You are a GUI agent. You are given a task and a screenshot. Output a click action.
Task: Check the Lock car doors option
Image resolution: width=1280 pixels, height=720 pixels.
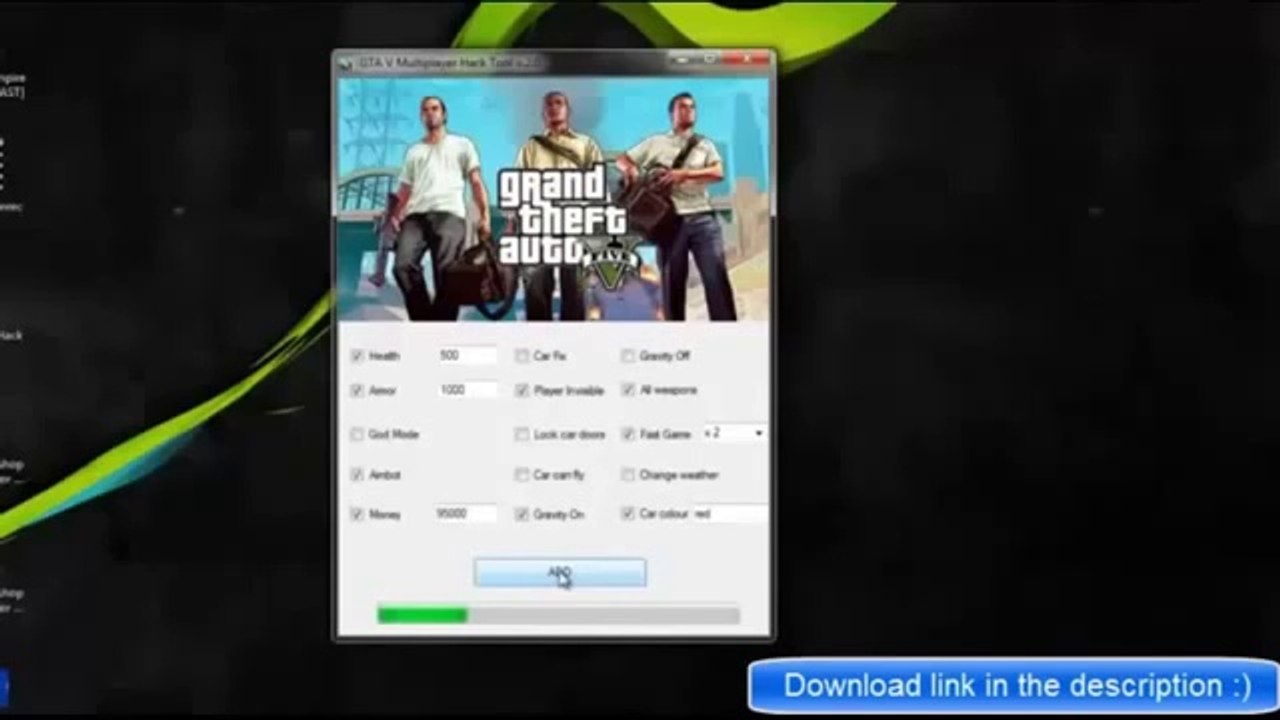coord(522,434)
